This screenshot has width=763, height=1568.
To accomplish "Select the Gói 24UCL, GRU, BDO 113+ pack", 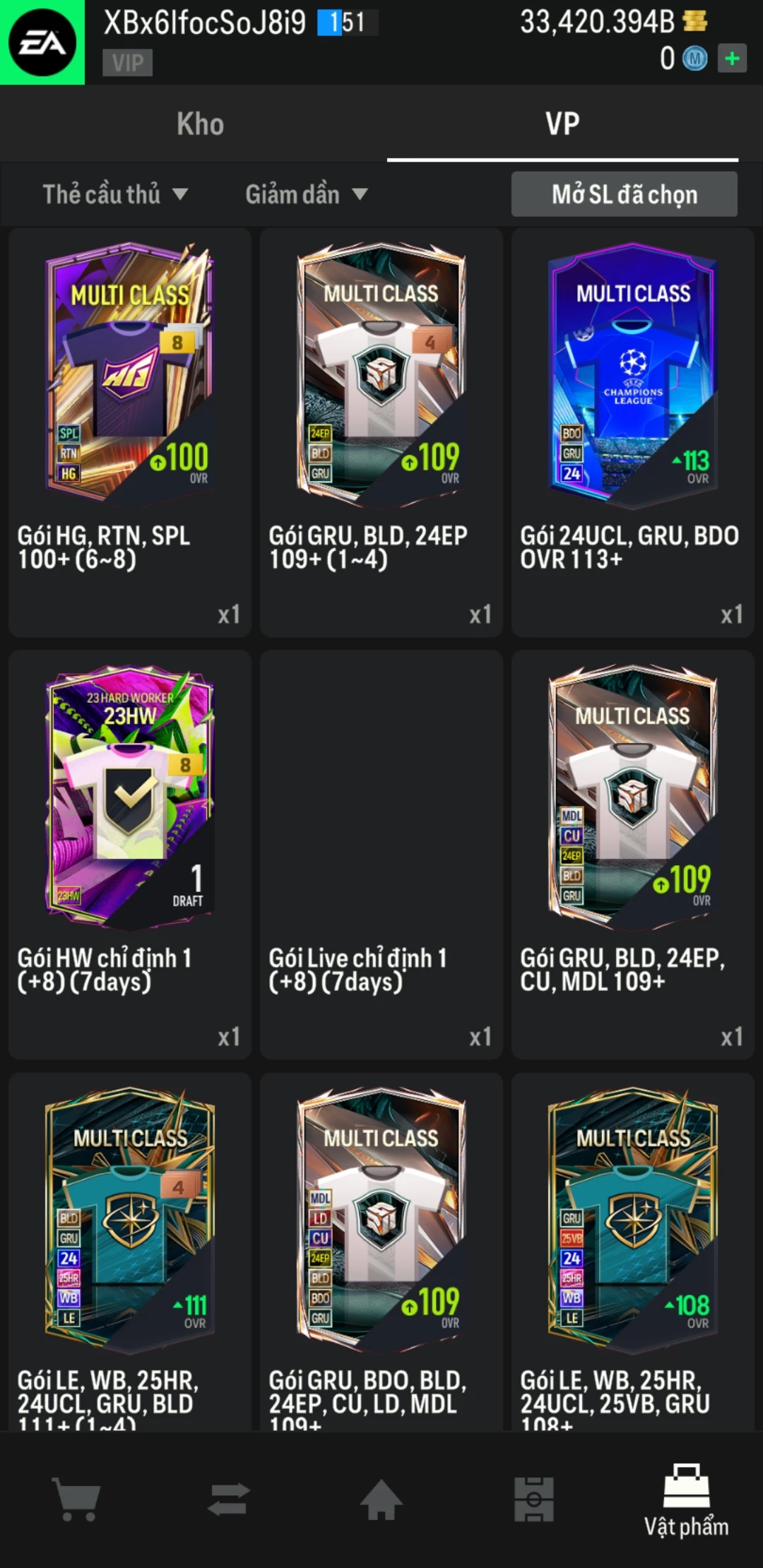I will (633, 432).
